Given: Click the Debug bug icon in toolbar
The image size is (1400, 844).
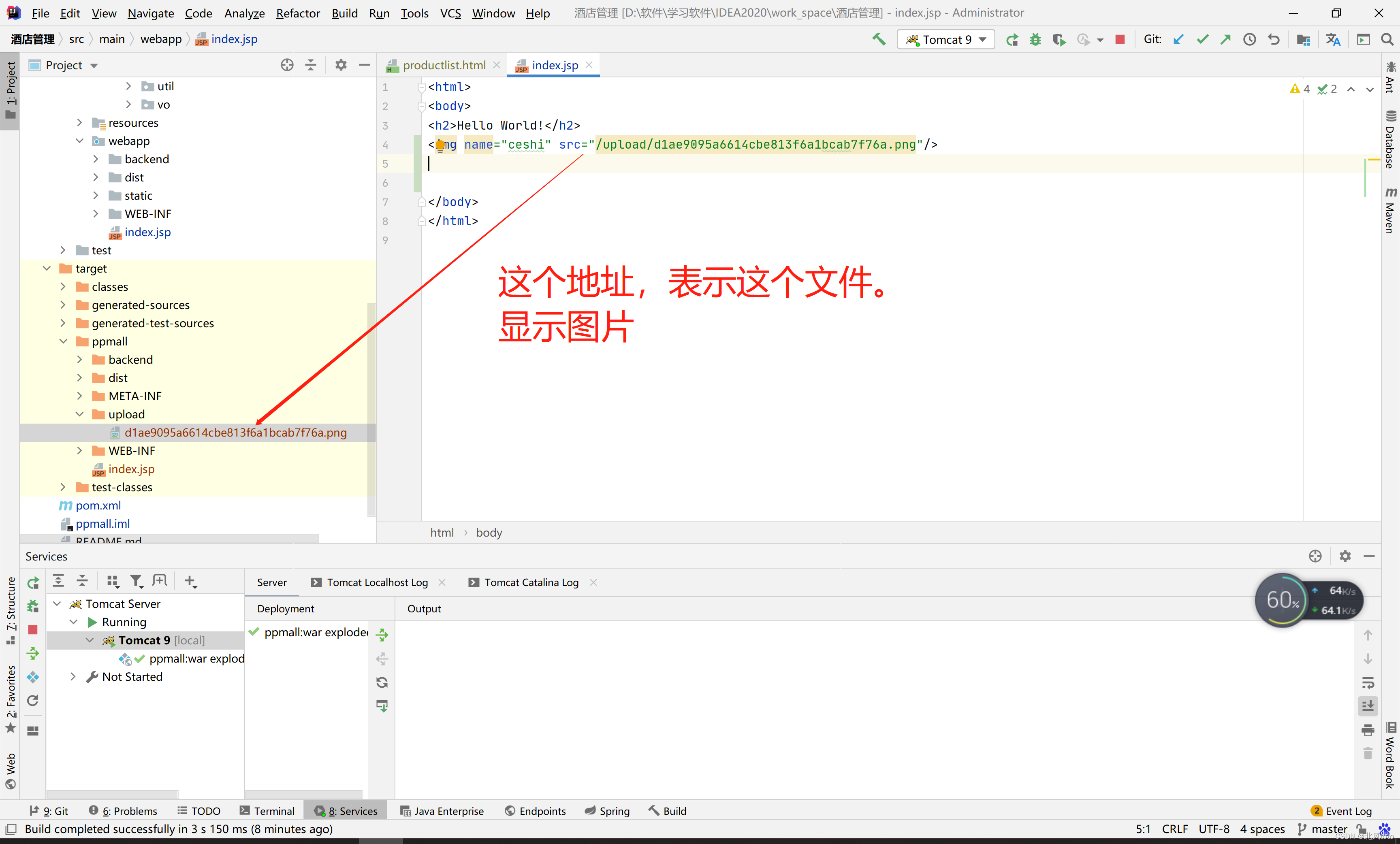Looking at the screenshot, I should tap(1035, 40).
